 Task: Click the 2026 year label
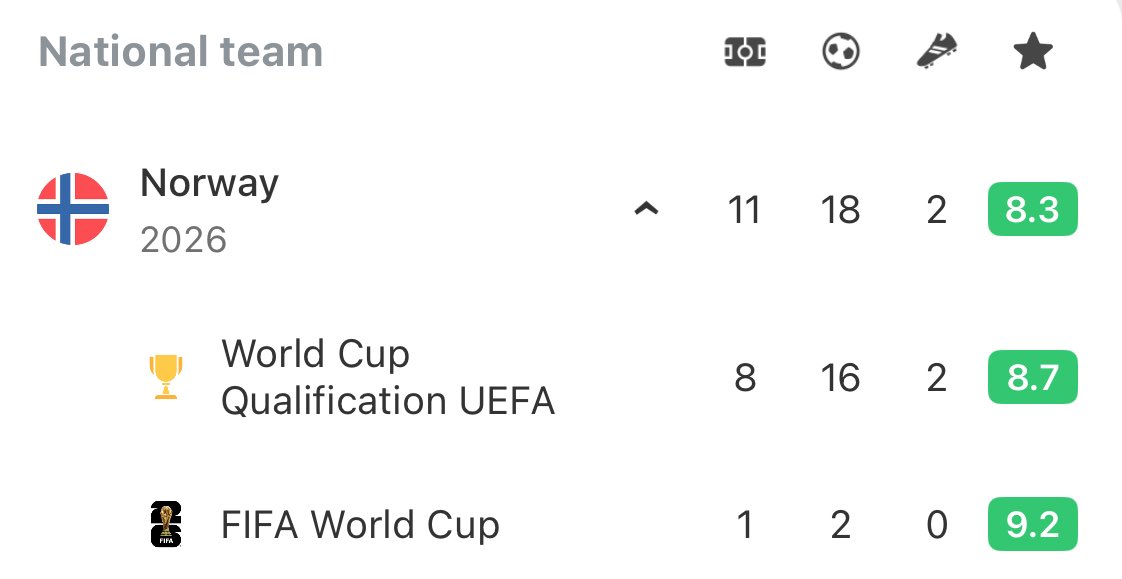point(183,240)
